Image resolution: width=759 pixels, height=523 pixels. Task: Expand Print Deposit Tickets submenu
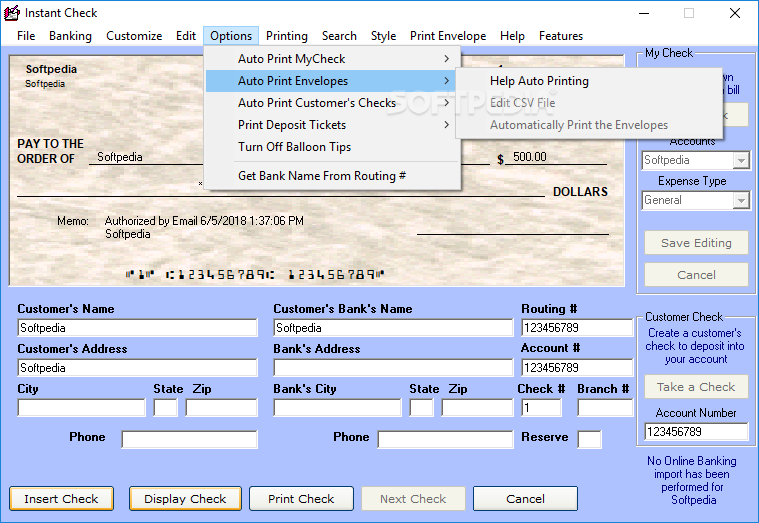tap(332, 125)
